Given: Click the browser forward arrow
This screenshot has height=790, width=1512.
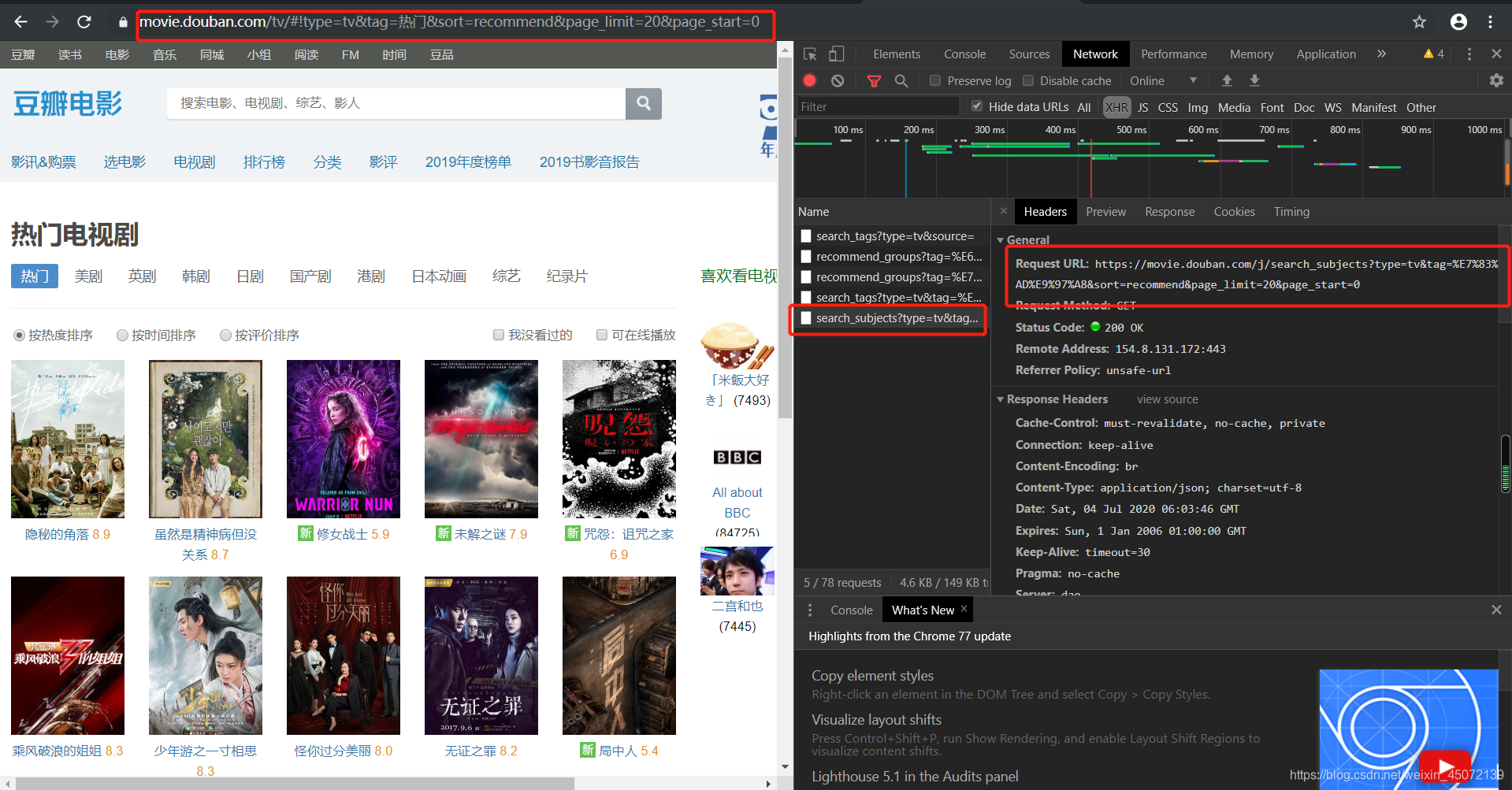Looking at the screenshot, I should click(x=53, y=22).
